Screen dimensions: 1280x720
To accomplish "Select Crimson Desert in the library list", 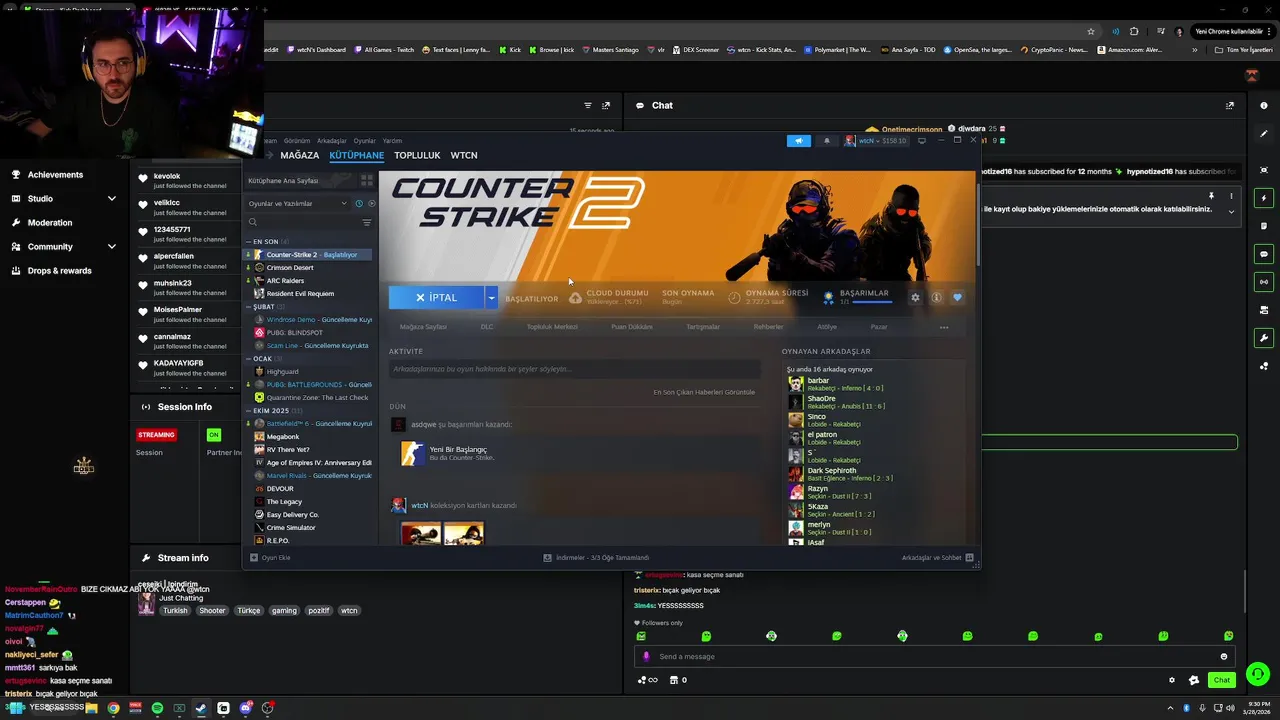I will 290,268.
